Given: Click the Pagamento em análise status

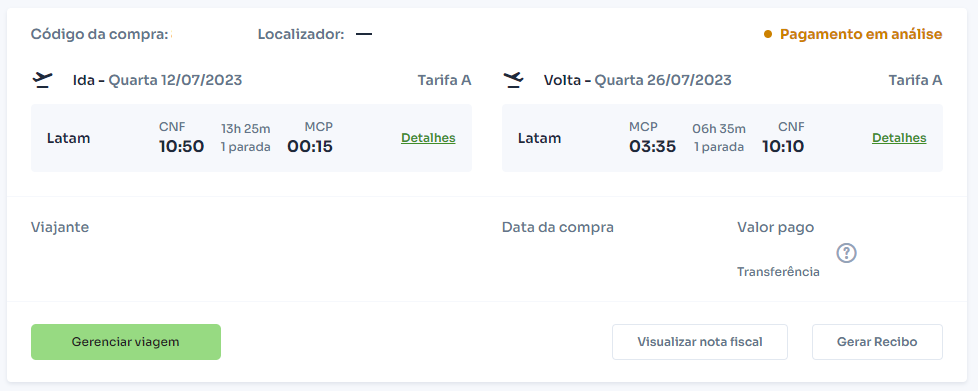Looking at the screenshot, I should 861,34.
